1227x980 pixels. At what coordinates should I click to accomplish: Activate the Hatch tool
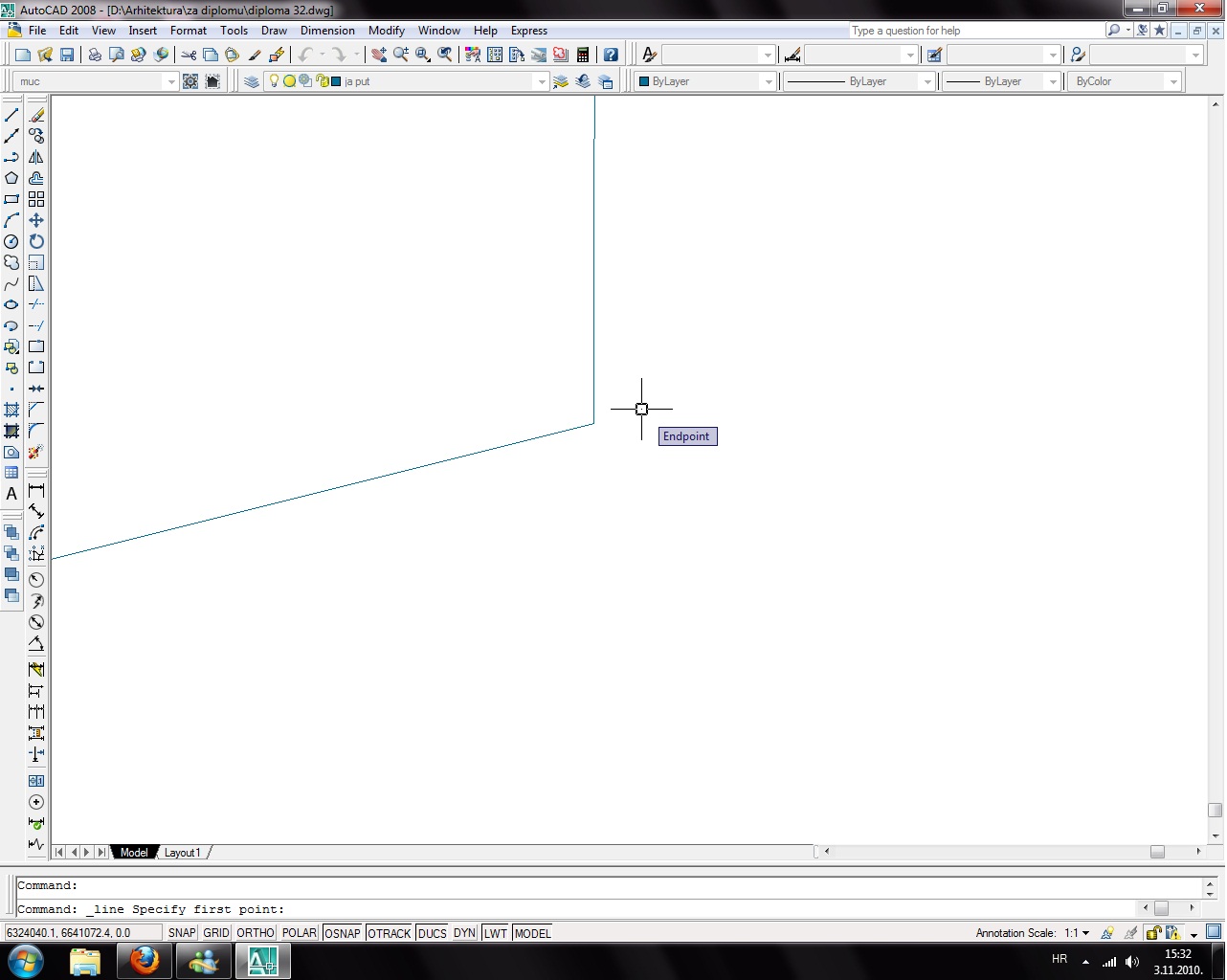click(x=11, y=410)
